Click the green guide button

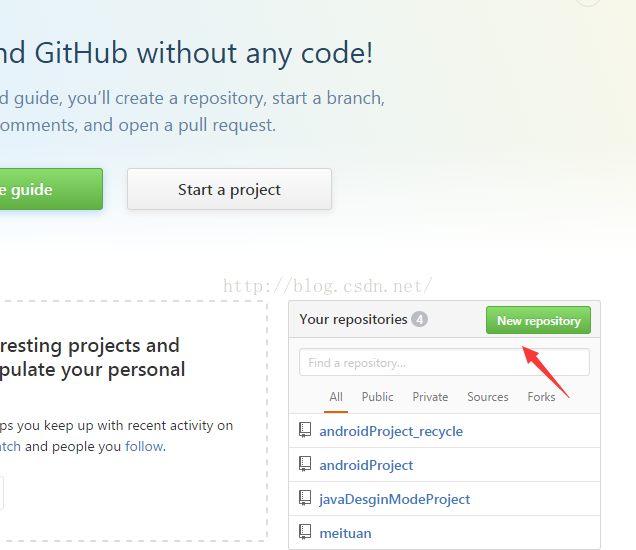click(51, 189)
